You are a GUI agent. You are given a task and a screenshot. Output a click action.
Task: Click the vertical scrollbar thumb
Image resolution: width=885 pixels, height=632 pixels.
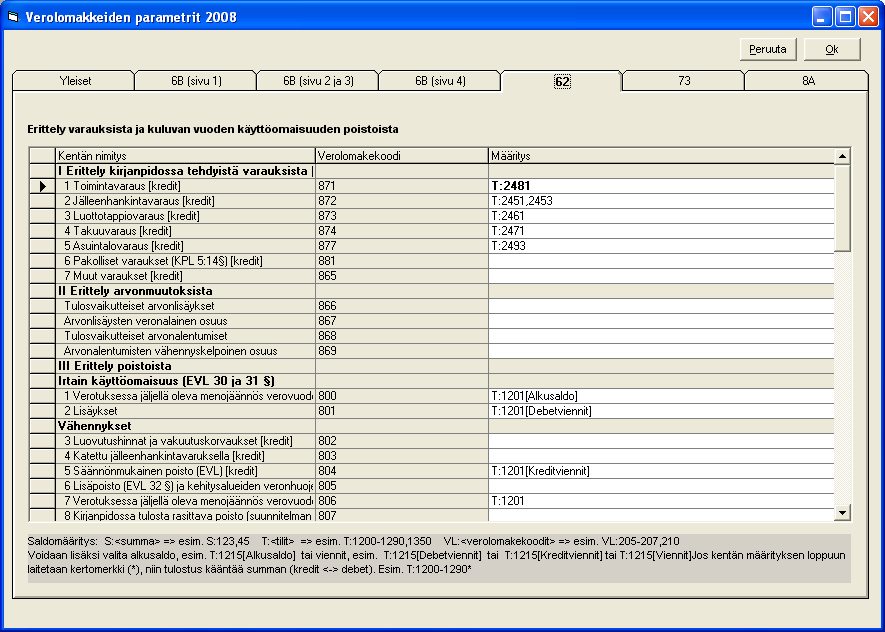842,208
